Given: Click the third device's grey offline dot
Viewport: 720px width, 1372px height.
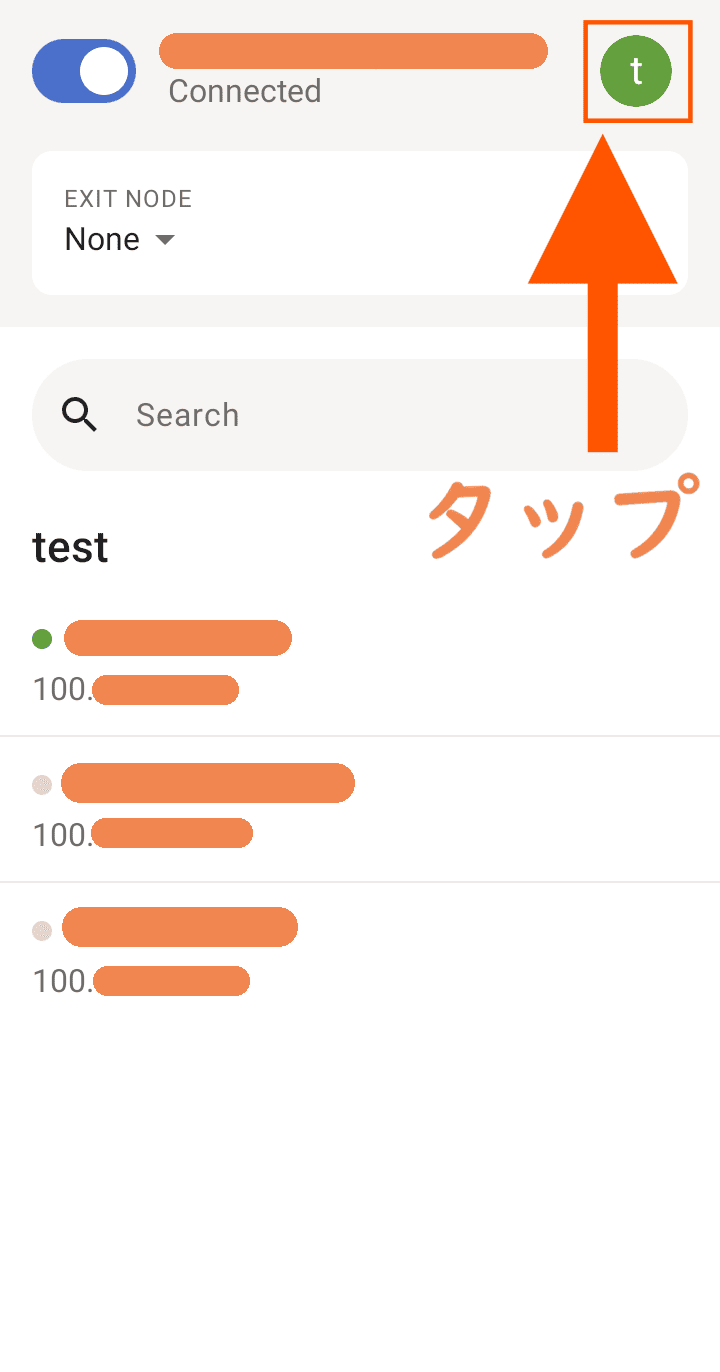Looking at the screenshot, I should 42,931.
